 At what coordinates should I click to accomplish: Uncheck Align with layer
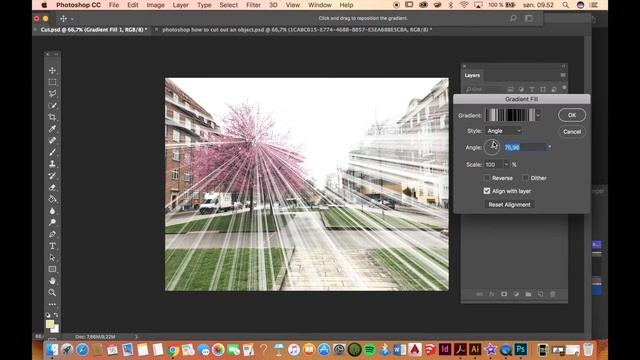(487, 191)
